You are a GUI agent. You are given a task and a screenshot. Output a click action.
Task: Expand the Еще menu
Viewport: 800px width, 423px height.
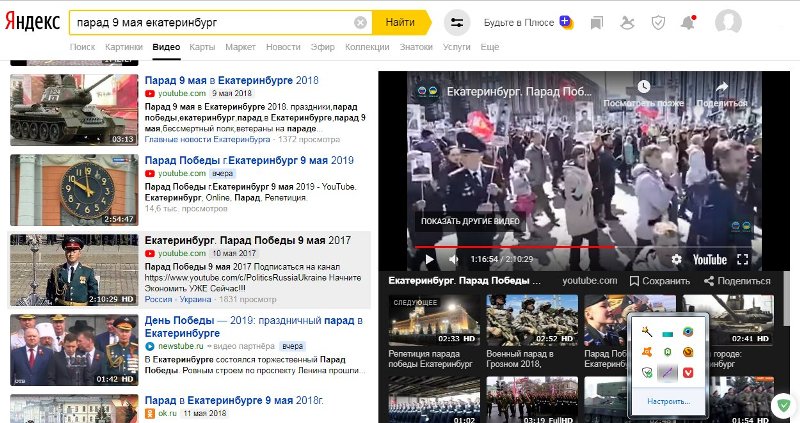490,47
